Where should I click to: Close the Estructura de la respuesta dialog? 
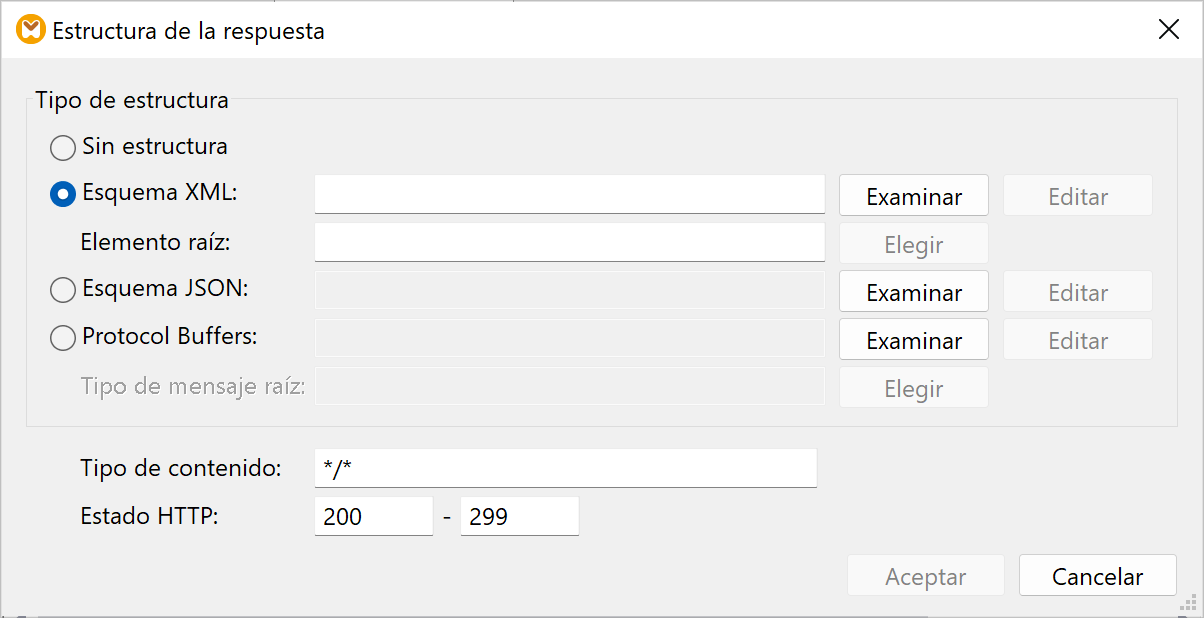(1168, 30)
